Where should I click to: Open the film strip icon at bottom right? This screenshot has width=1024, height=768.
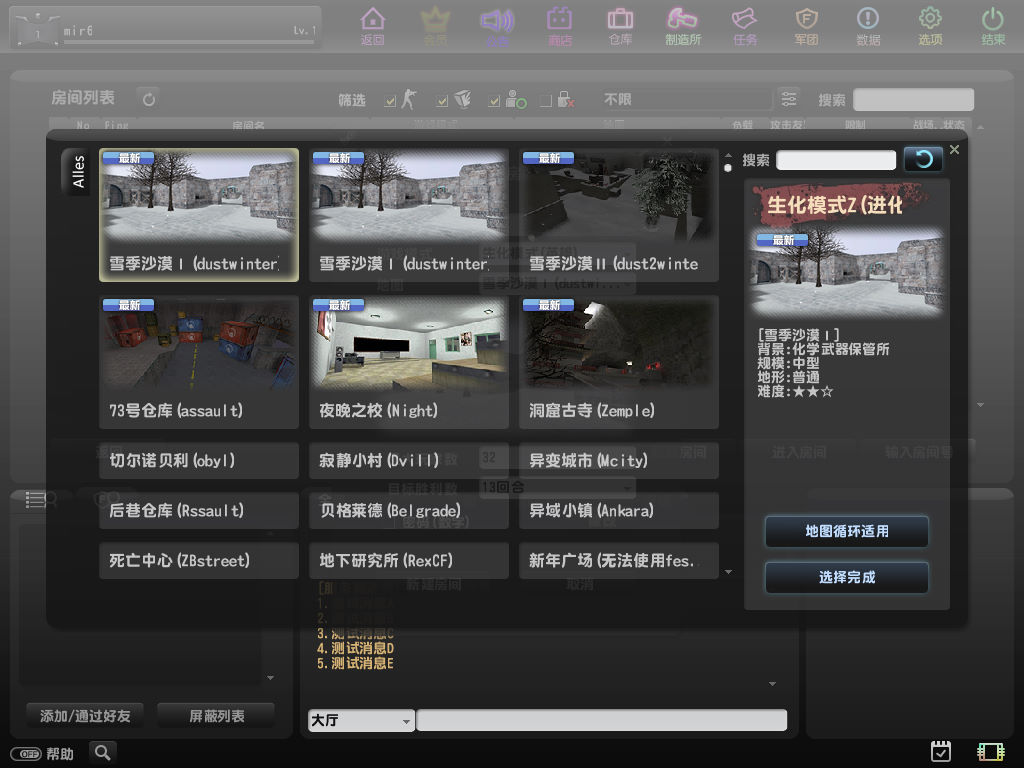[x=990, y=752]
